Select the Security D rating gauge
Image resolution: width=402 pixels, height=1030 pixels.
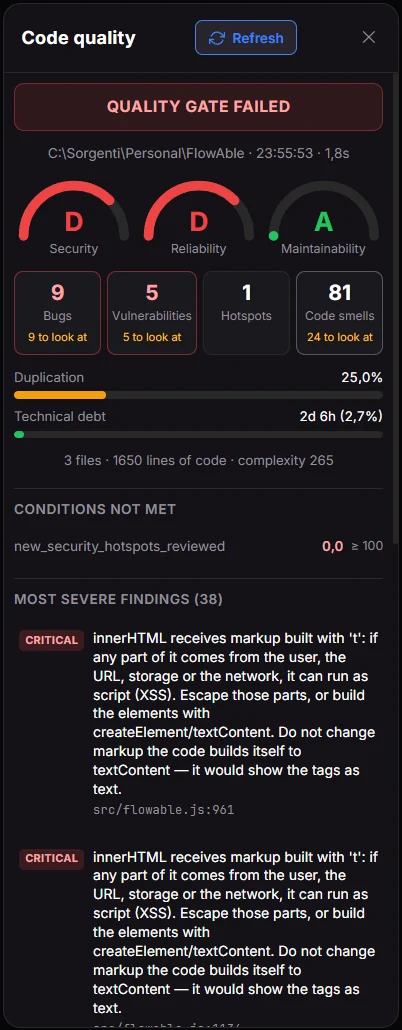[x=74, y=219]
